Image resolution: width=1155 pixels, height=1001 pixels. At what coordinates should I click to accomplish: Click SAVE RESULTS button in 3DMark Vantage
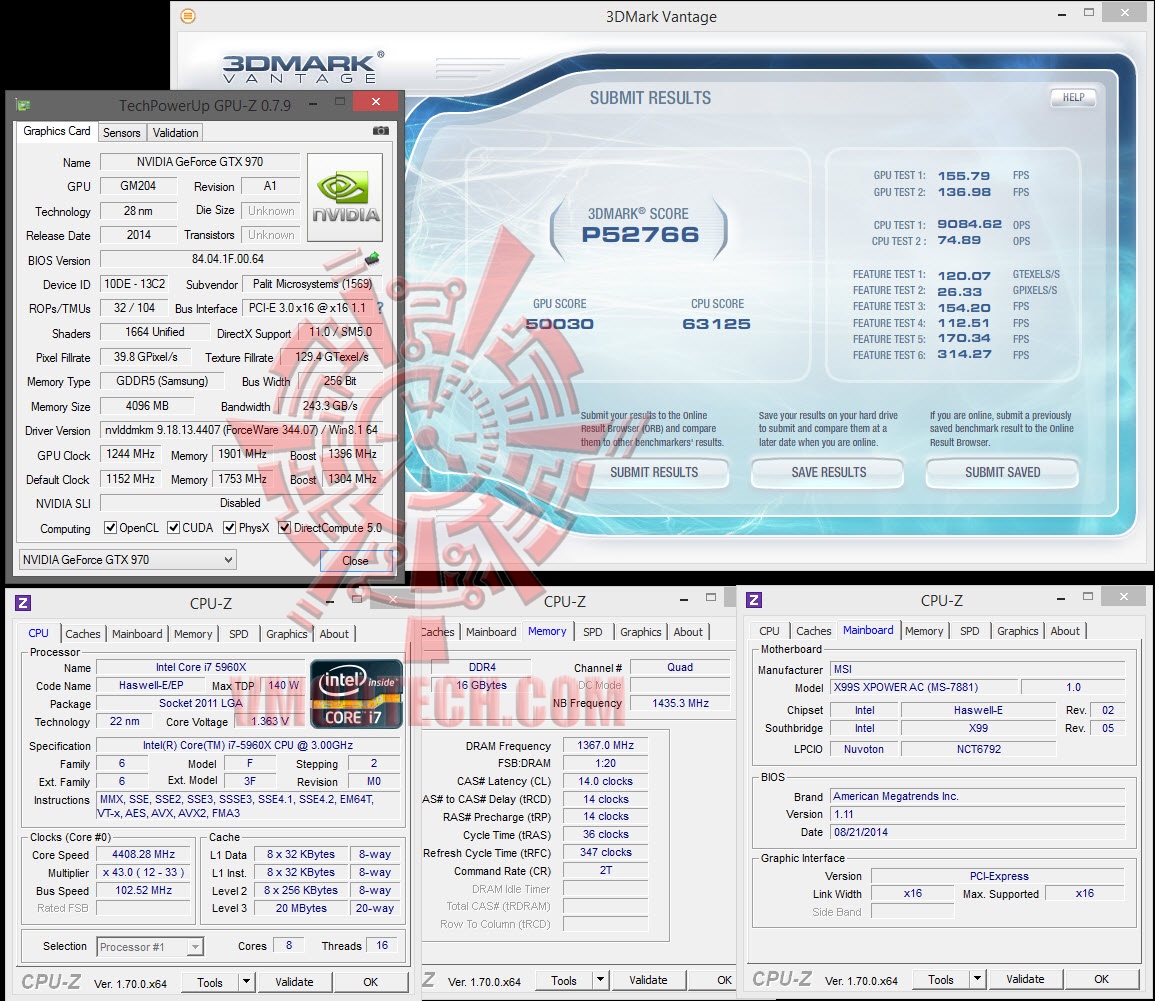click(829, 472)
